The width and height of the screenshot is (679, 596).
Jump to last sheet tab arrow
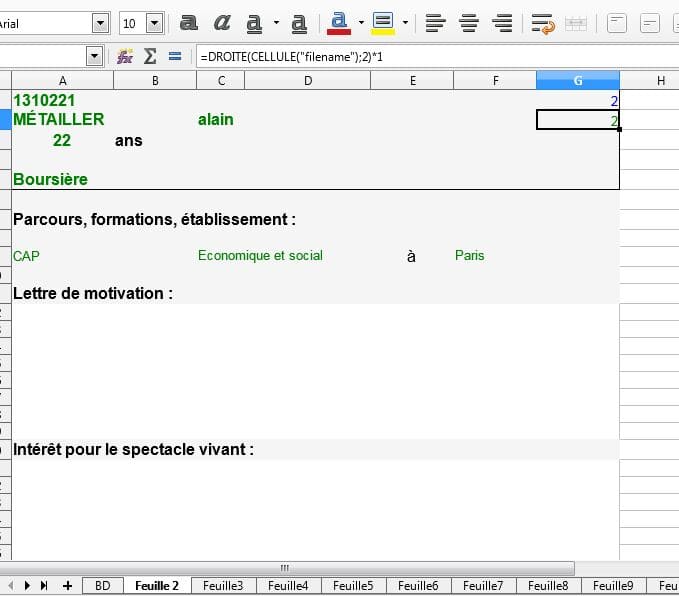click(44, 586)
